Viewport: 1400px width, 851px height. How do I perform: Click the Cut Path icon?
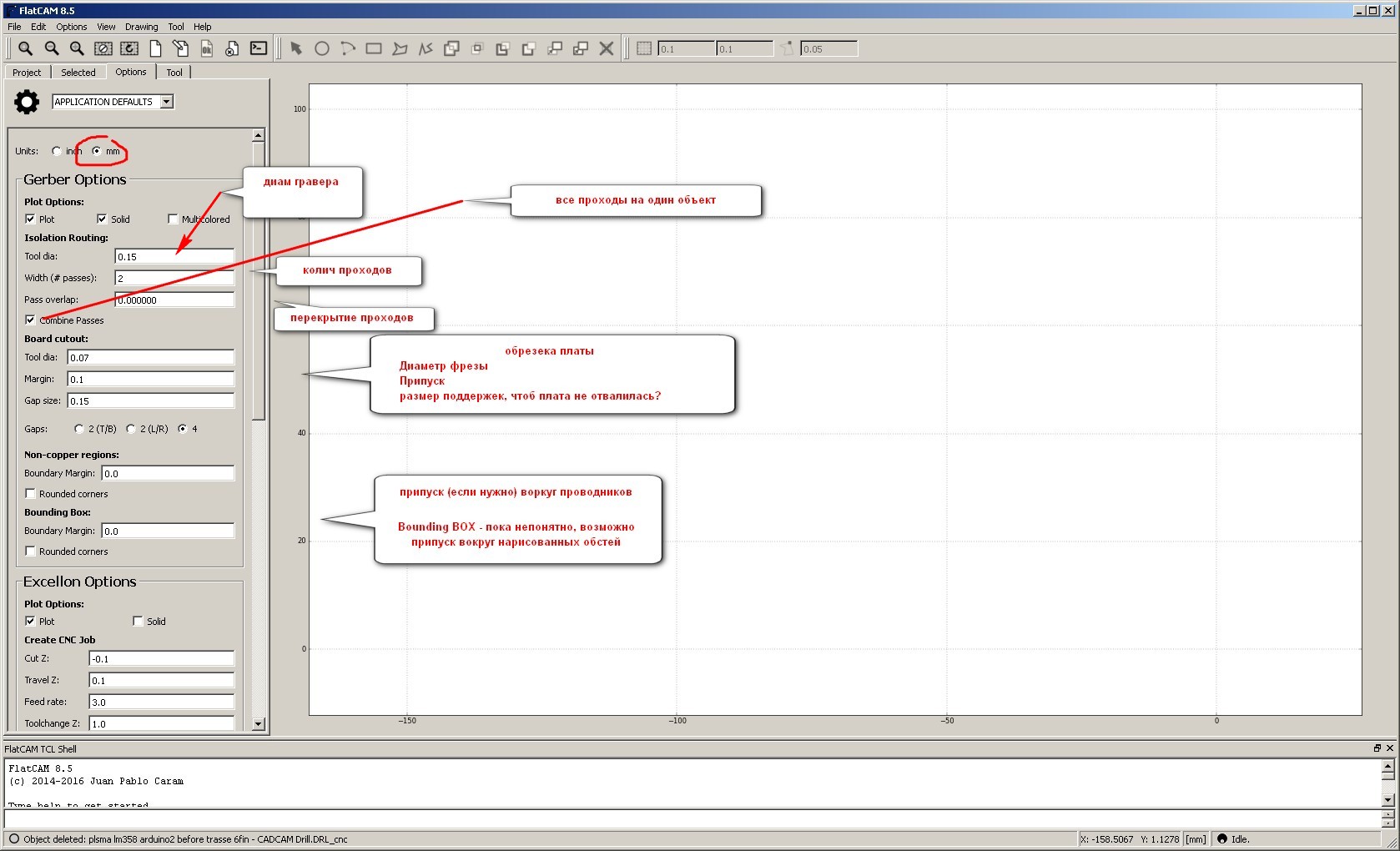pyautogui.click(x=529, y=48)
